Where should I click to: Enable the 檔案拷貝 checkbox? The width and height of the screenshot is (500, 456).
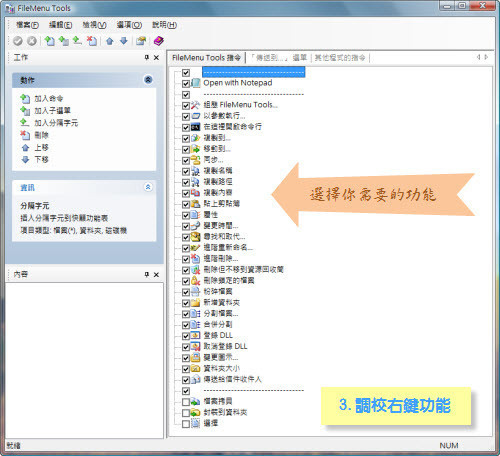point(186,402)
